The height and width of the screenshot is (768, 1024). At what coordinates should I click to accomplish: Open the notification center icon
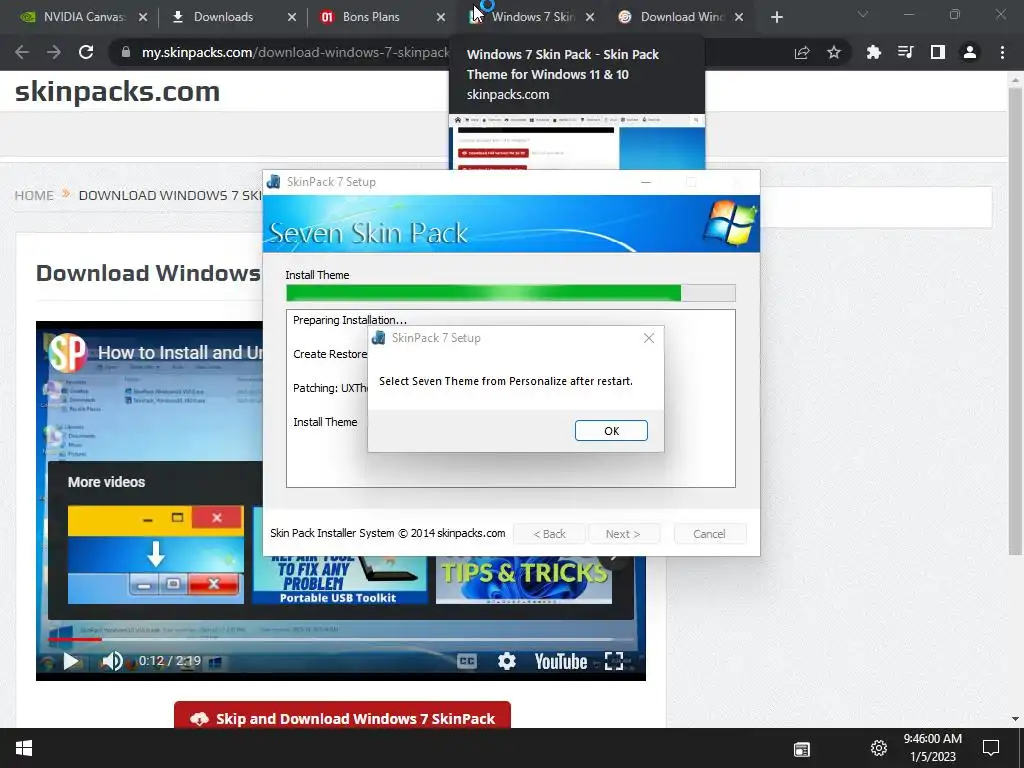(x=991, y=748)
